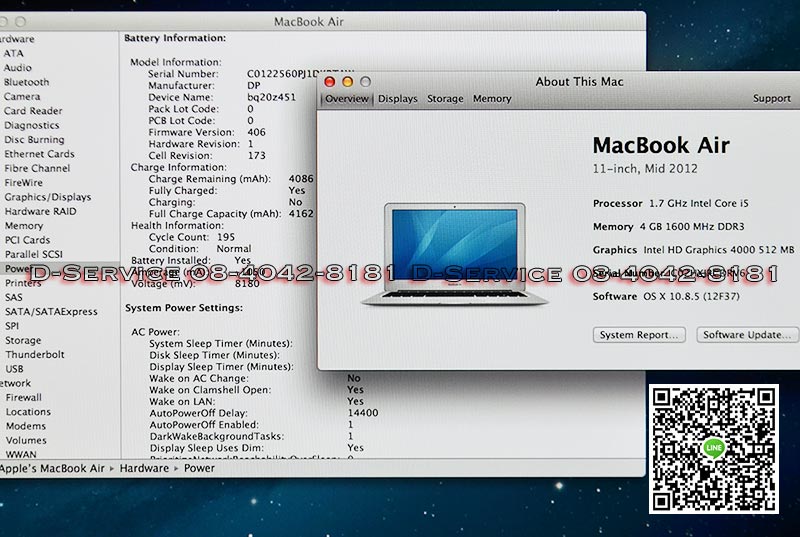
Task: Select USB in the sidebar
Action: pyautogui.click(x=14, y=369)
